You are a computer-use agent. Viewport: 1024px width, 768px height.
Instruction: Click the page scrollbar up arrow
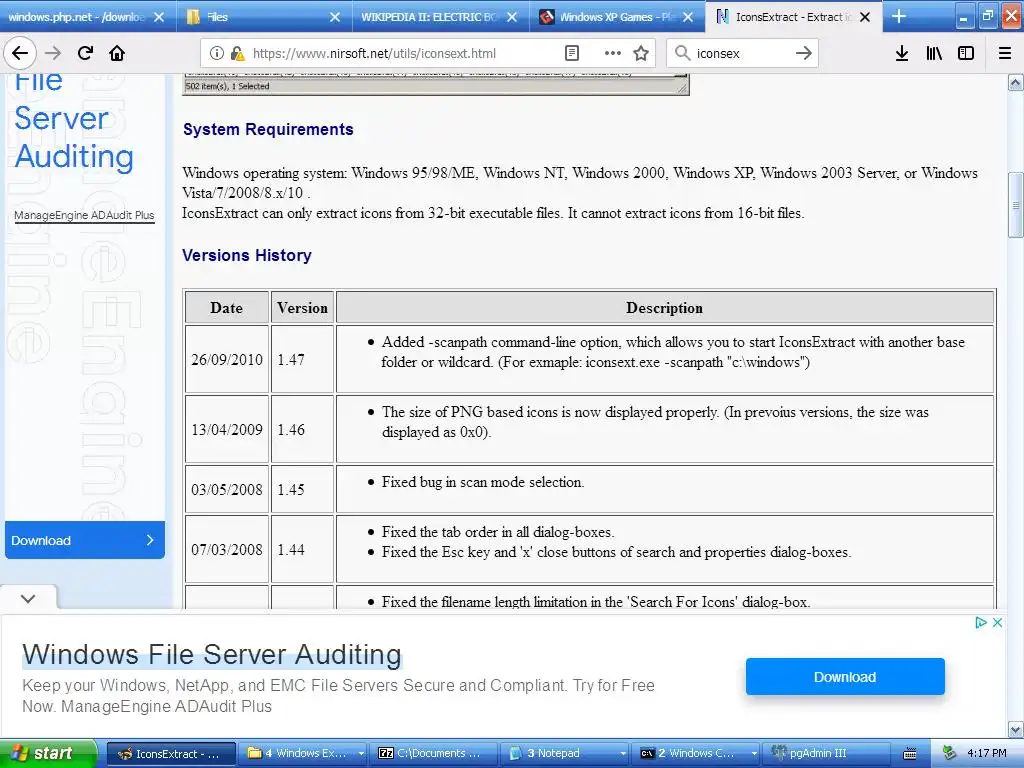pos(1016,82)
